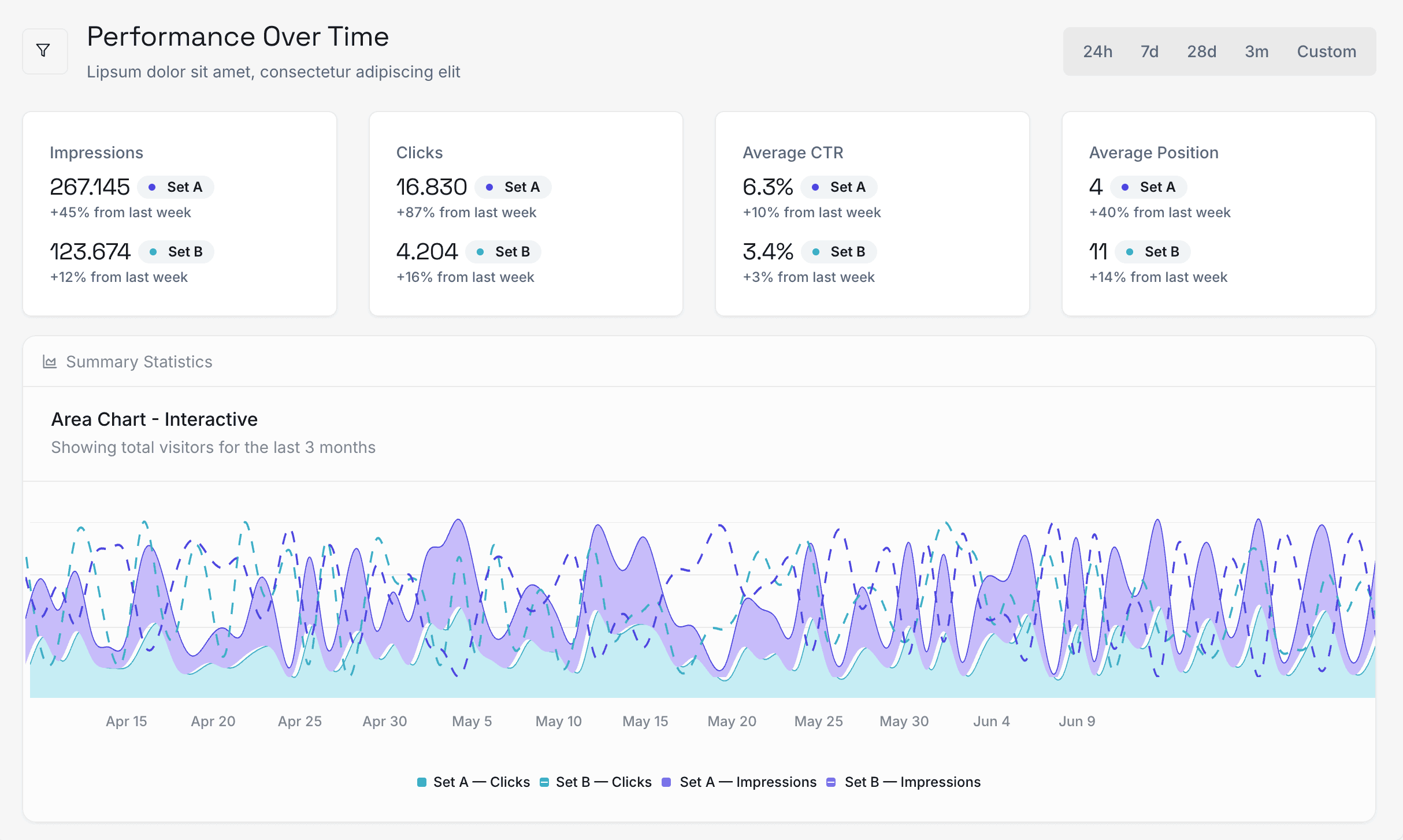Click the filter funnel icon button
1403x840 pixels.
(43, 51)
